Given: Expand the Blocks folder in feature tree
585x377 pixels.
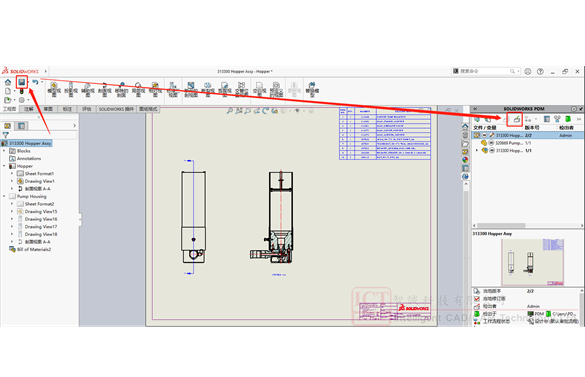Looking at the screenshot, I should 4,151.
